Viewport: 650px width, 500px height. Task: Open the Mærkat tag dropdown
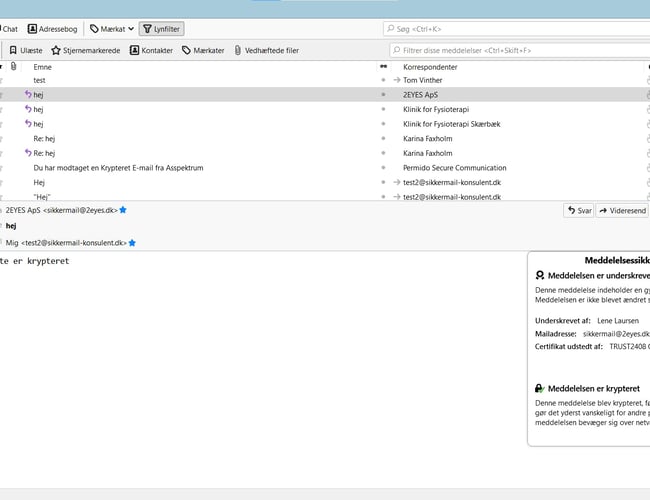pyautogui.click(x=111, y=29)
